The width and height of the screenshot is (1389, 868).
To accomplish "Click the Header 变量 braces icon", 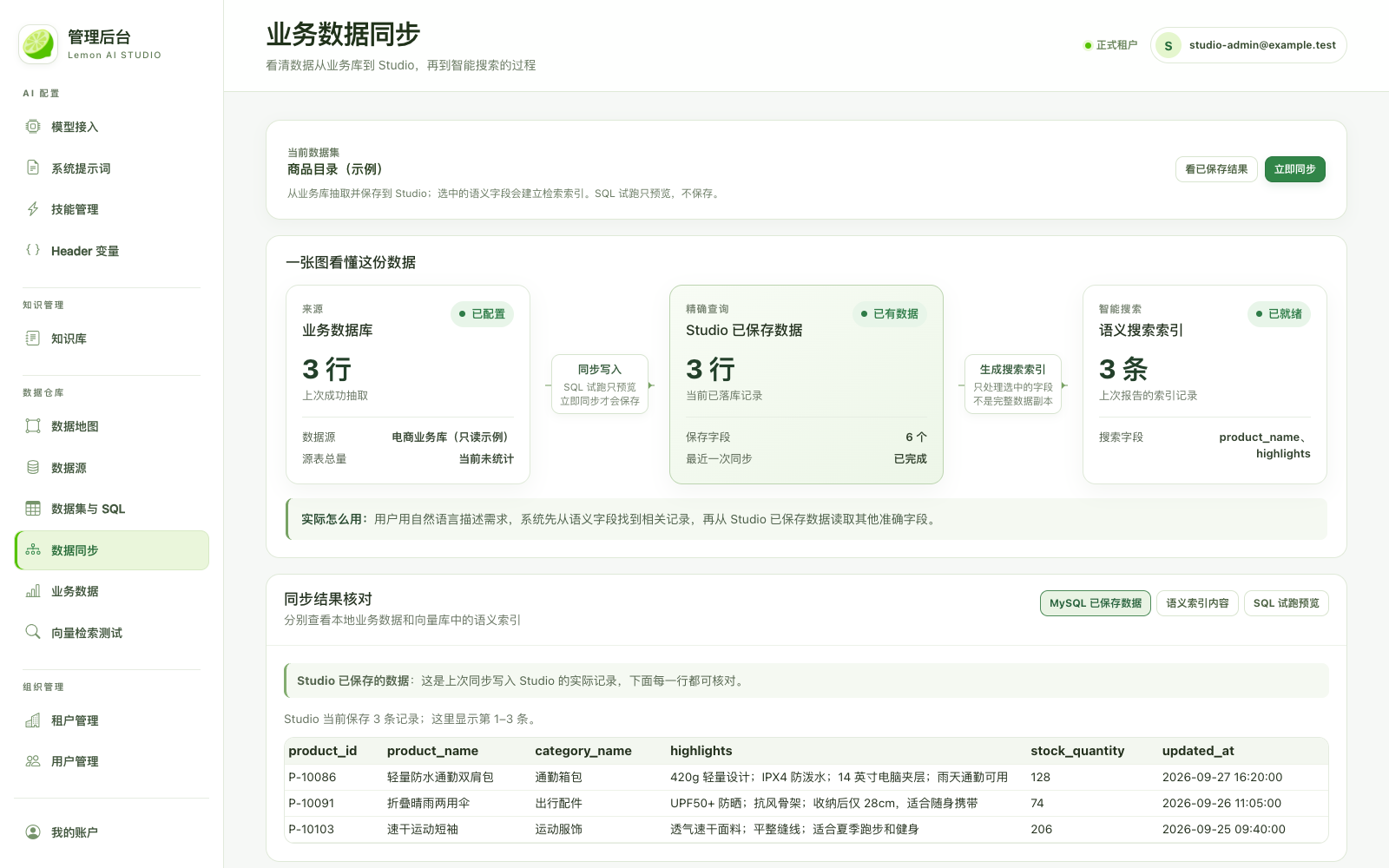I will pos(33,250).
